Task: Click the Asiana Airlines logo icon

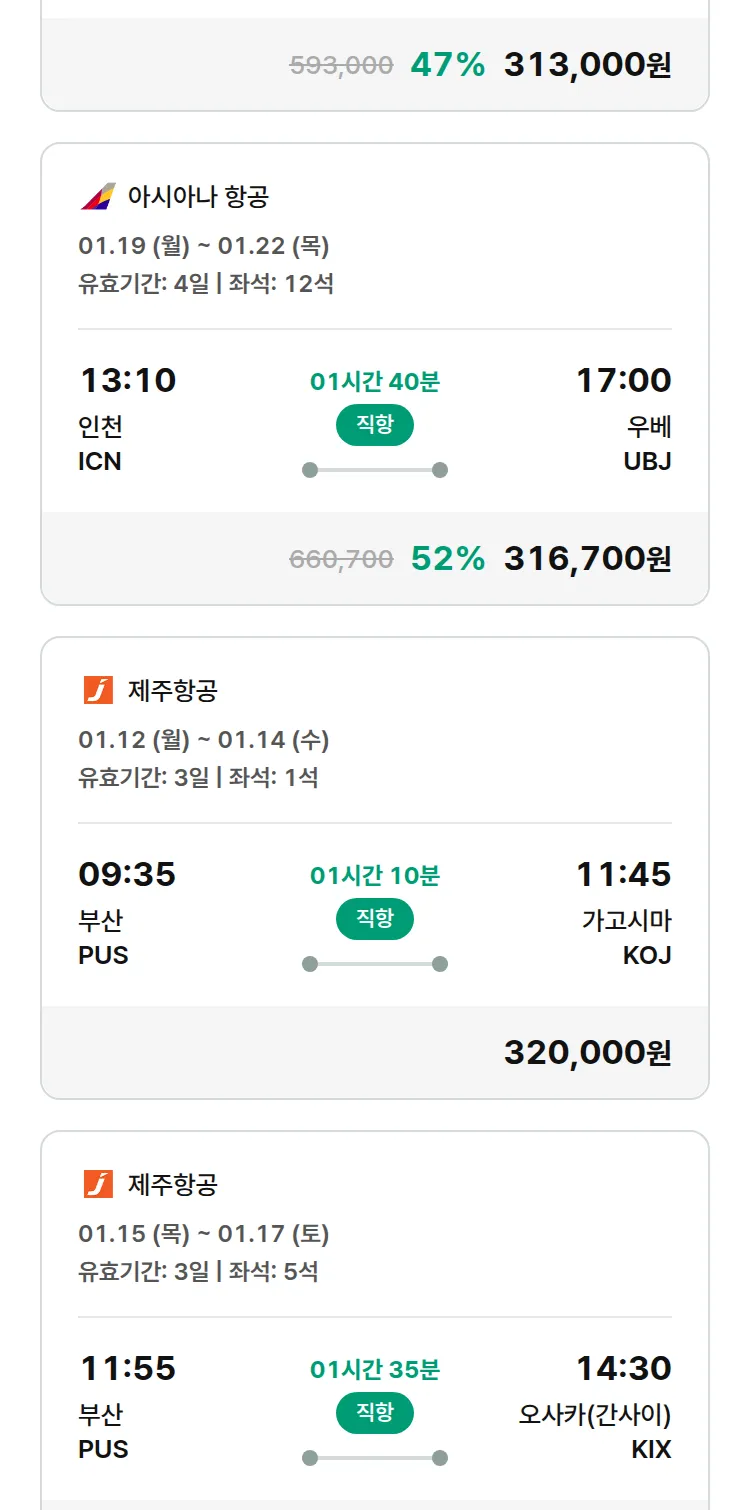Action: click(98, 196)
